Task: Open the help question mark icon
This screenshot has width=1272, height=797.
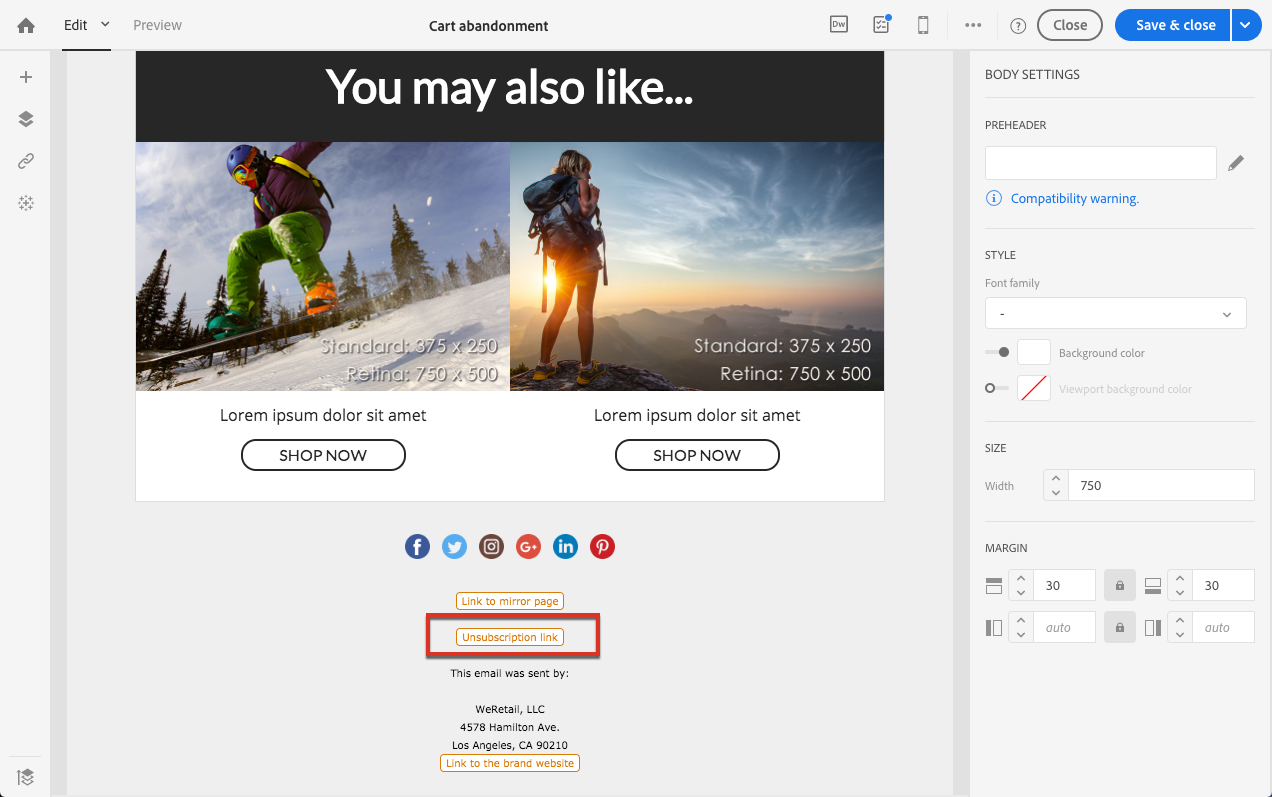Action: pos(1018,26)
